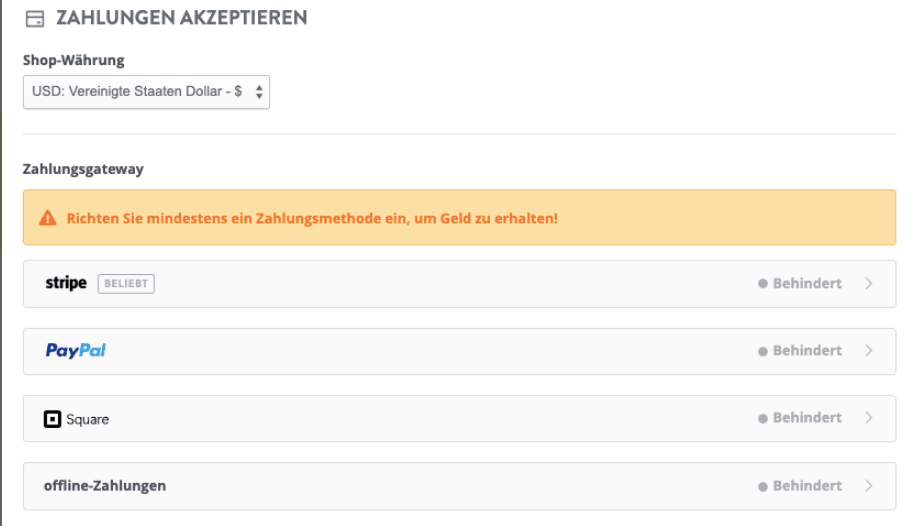Screen dimensions: 908x526
Task: Click the orange warning triangle icon
Action: pyautogui.click(x=47, y=218)
